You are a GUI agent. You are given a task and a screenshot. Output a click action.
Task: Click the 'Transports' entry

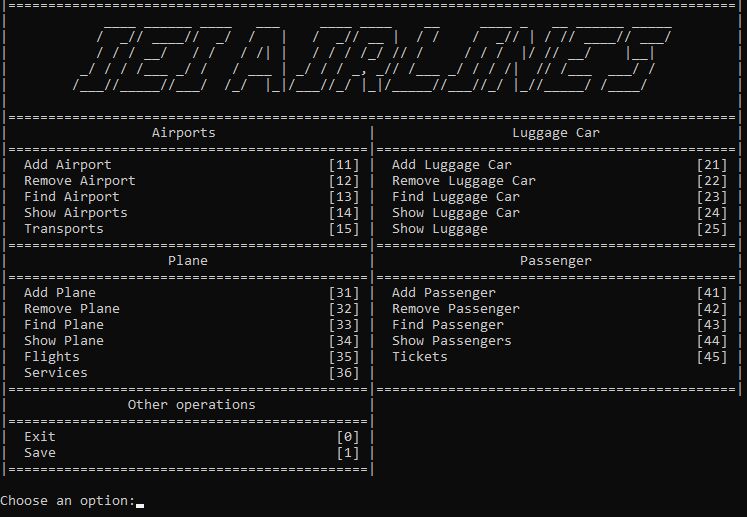(64, 229)
